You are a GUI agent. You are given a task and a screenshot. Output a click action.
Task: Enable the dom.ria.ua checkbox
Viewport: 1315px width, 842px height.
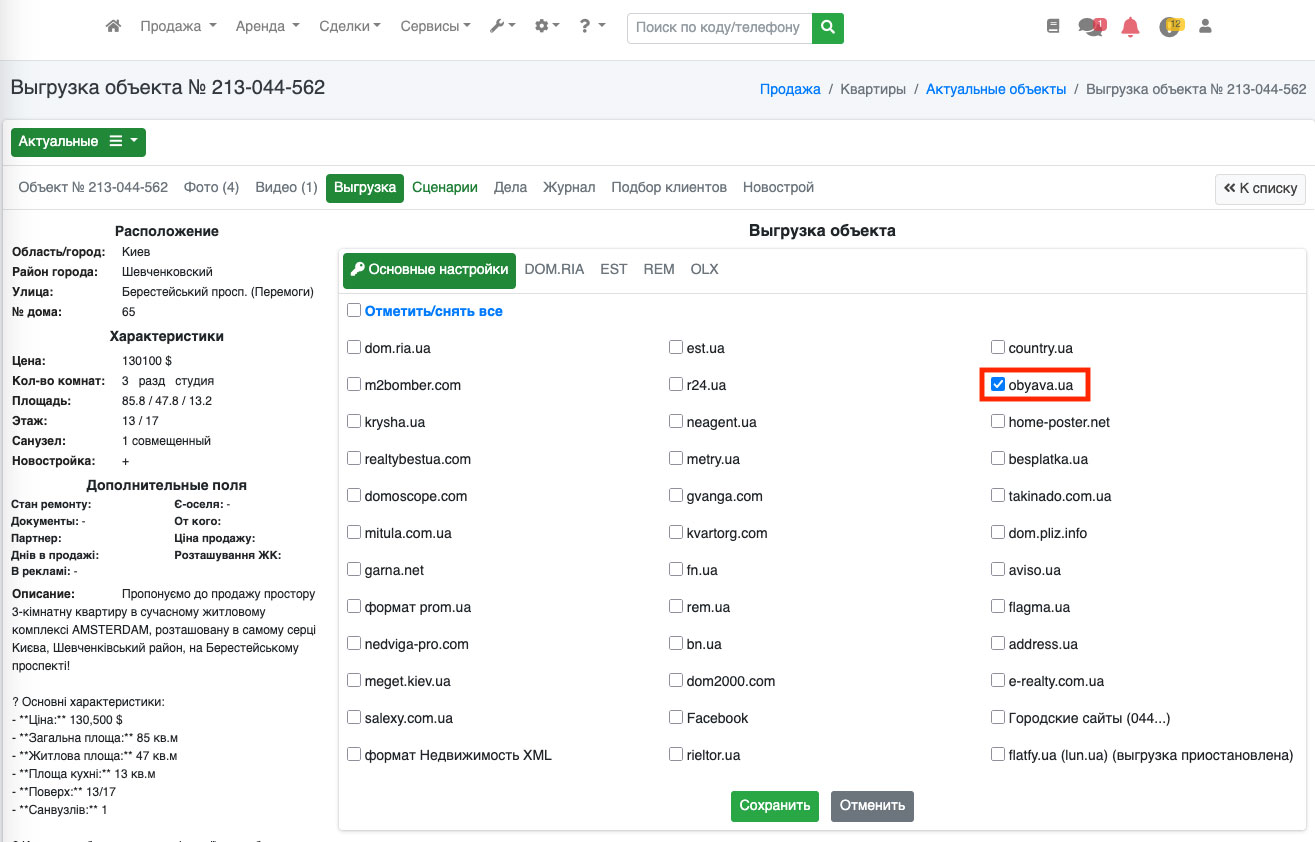tap(354, 348)
